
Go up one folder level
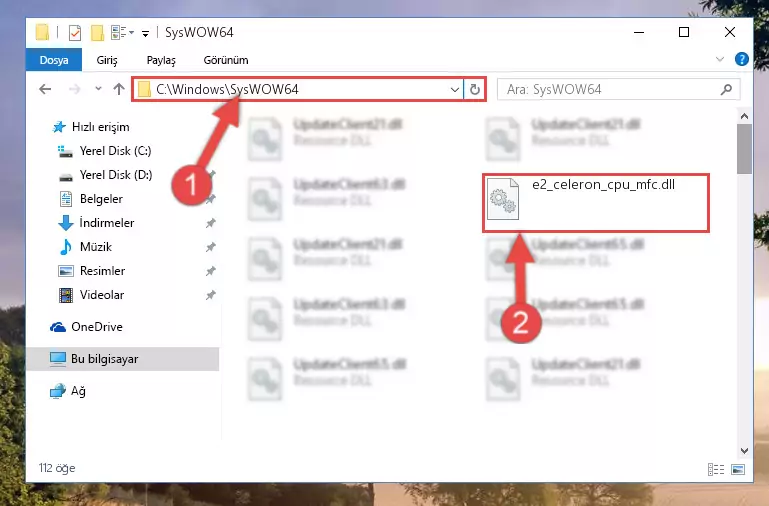tap(119, 89)
